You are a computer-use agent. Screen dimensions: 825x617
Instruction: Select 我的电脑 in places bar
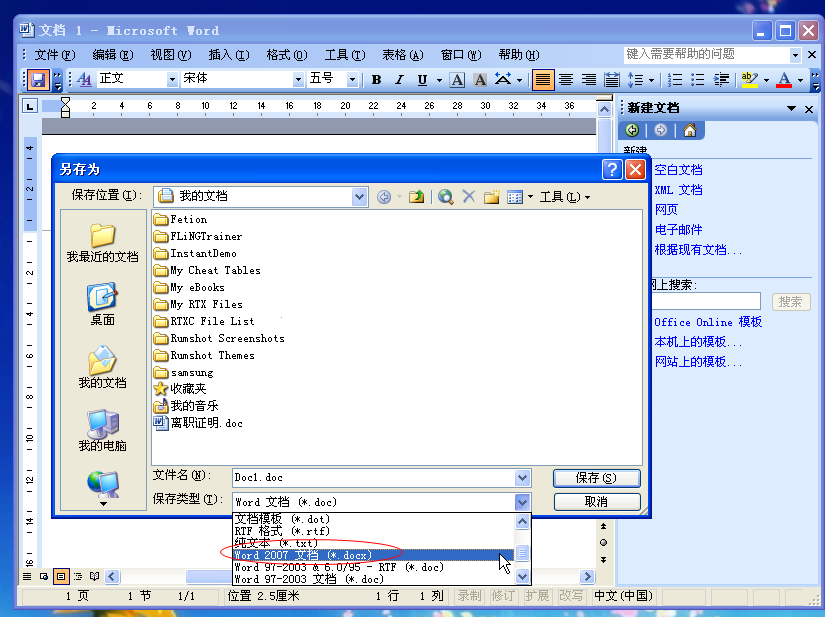[103, 431]
